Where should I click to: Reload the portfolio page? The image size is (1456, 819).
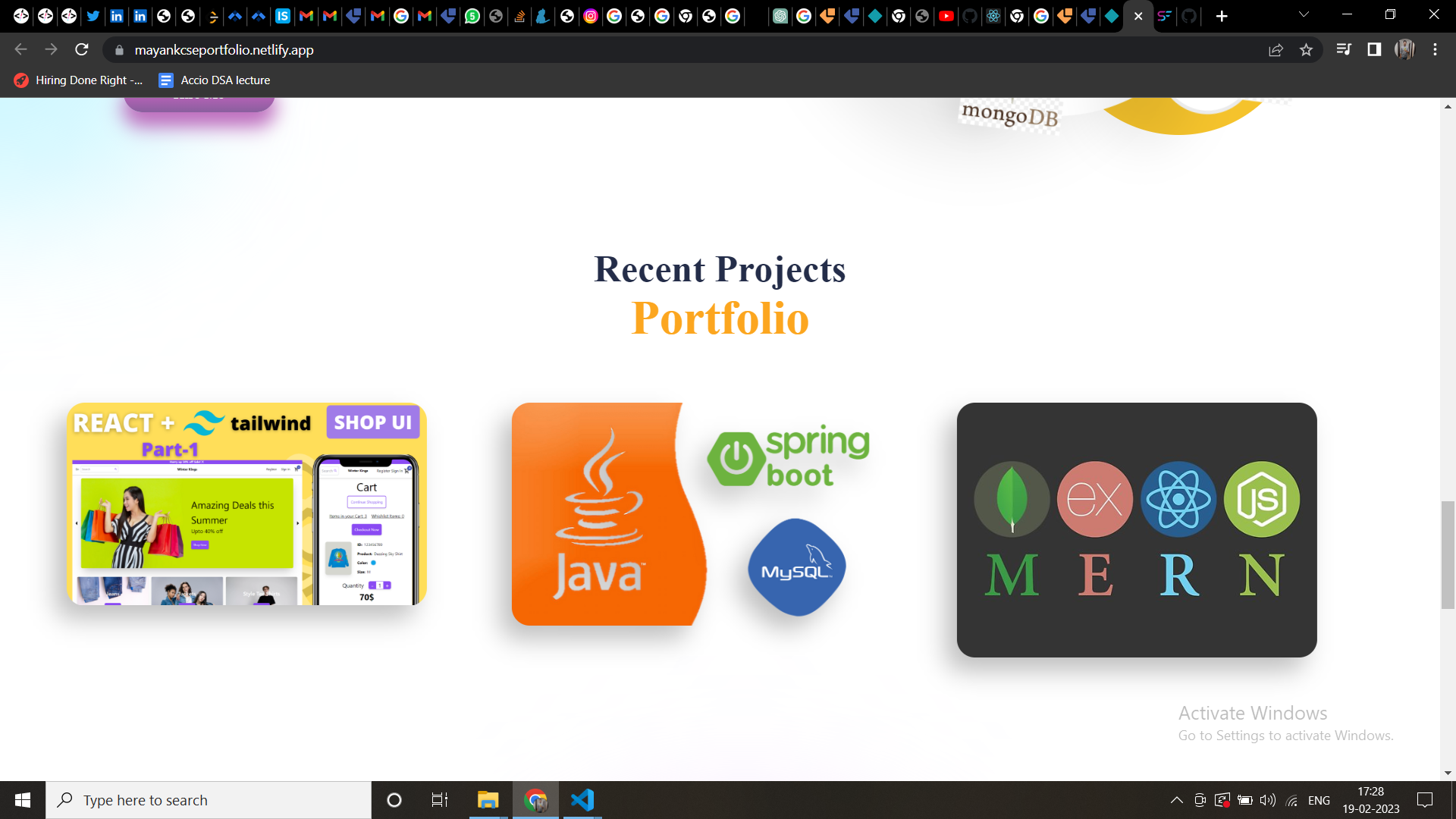pos(81,49)
